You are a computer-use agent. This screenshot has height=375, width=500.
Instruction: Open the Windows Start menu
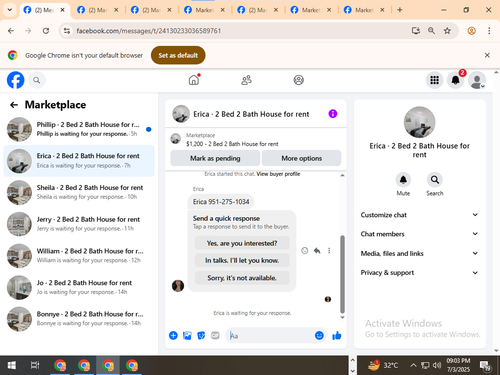click(x=11, y=365)
